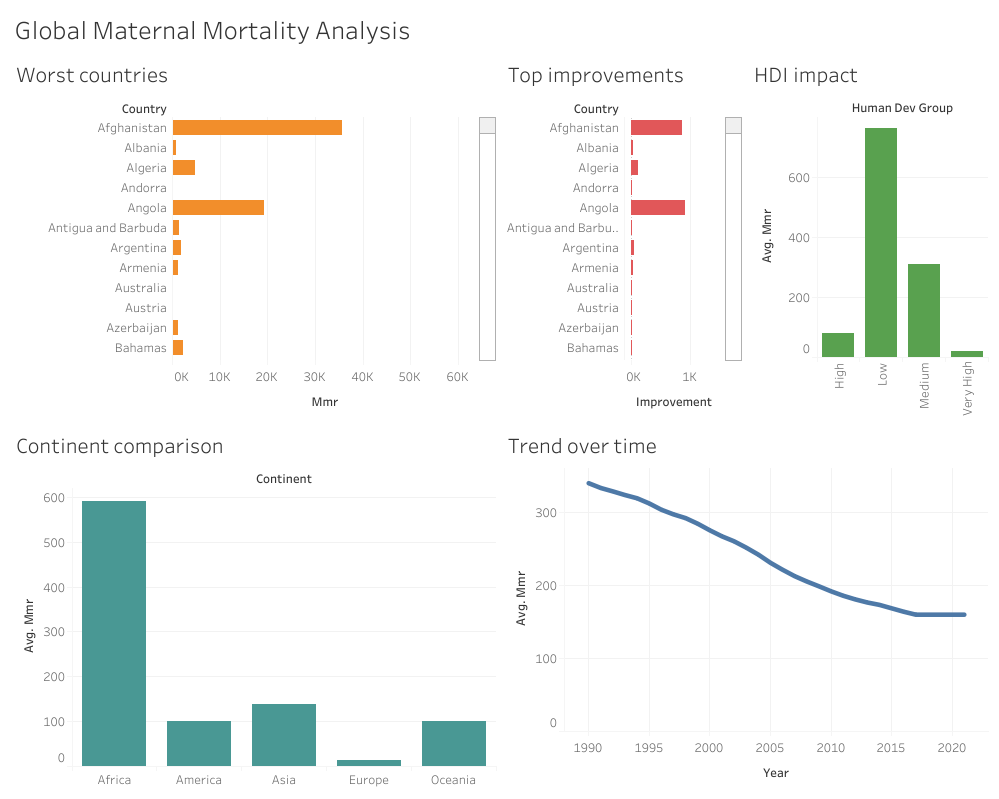This screenshot has height=799, width=999.
Task: Click 'Antigua and Barbuda' label in Worst countries
Action: pos(107,228)
